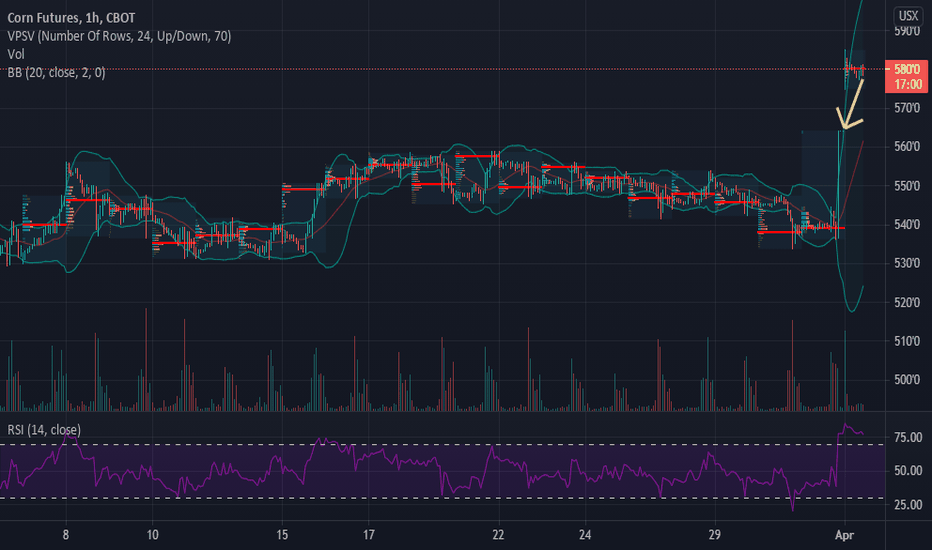The image size is (932, 550).
Task: Click the BB (20, close, 2, 0) legend
Action: coord(56,73)
